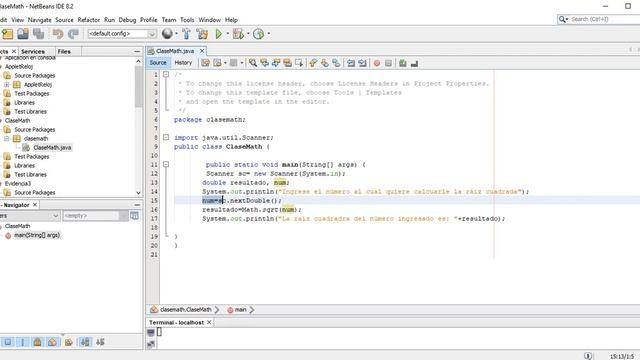
Task: Select ClaseMath.java in project tree
Action: (x=52, y=147)
